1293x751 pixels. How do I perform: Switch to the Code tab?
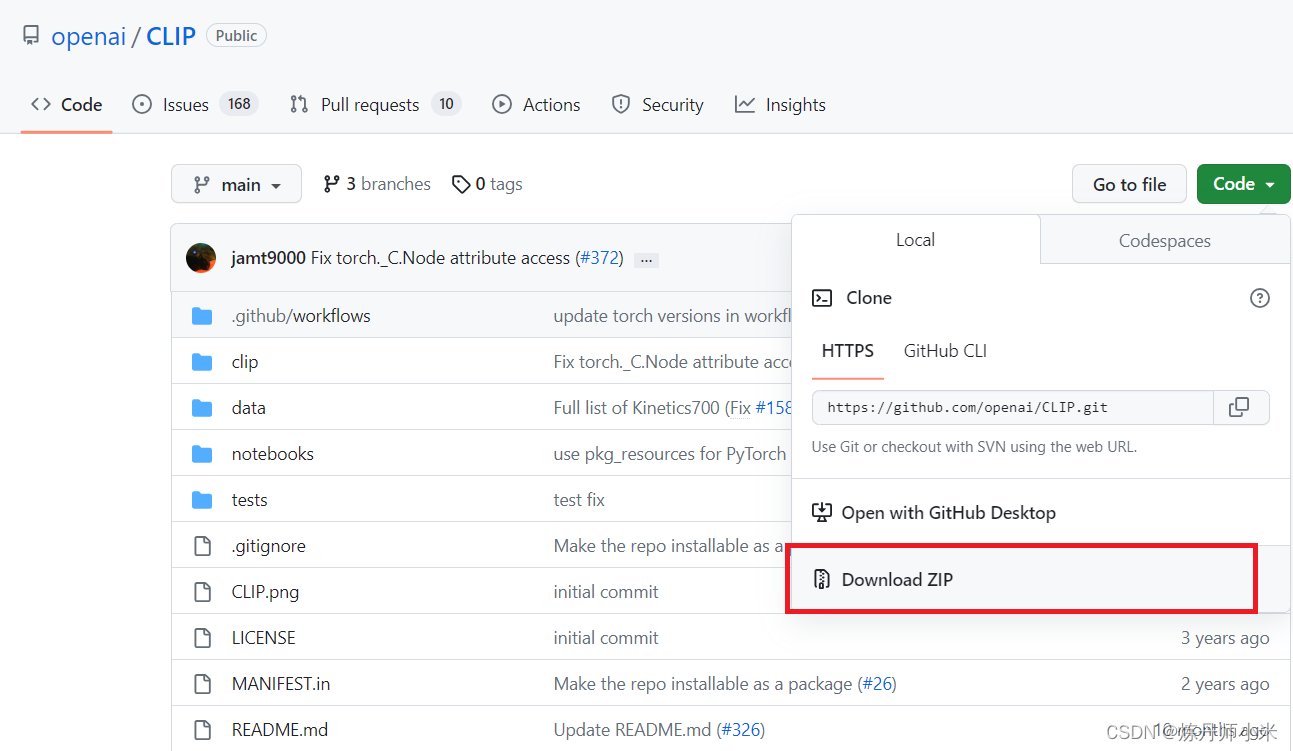click(x=67, y=105)
